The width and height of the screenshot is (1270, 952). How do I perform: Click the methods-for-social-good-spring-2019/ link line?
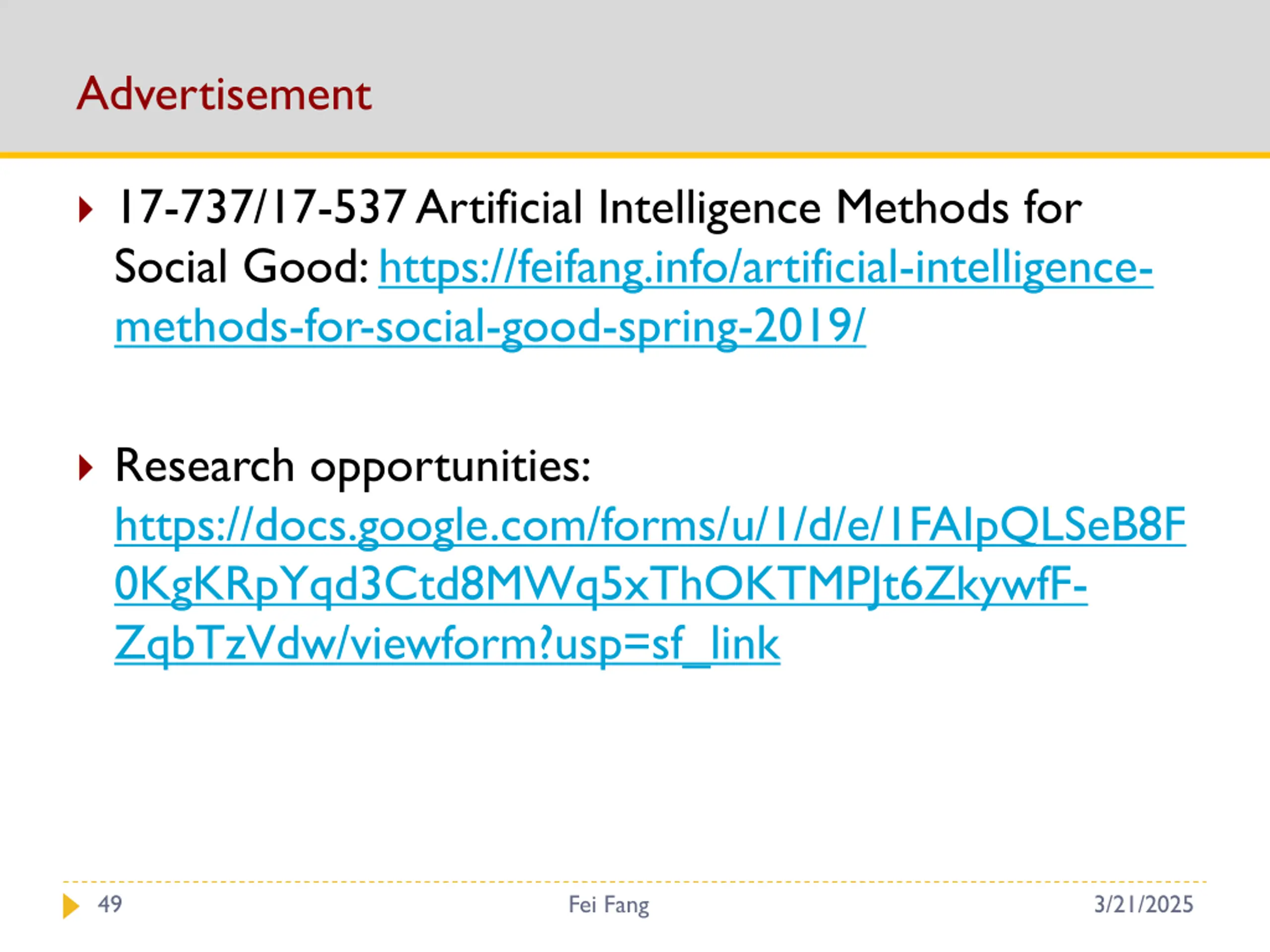pos(490,327)
